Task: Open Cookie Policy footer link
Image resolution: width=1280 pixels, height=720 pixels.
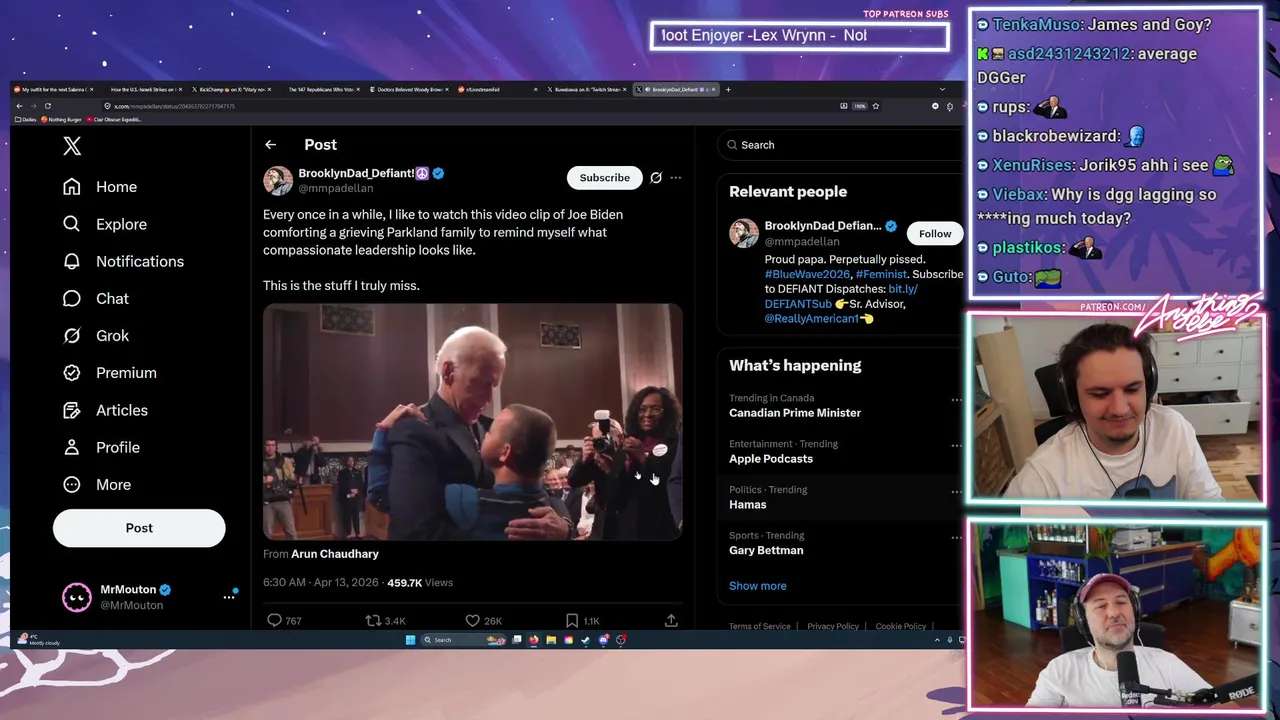Action: click(x=901, y=626)
